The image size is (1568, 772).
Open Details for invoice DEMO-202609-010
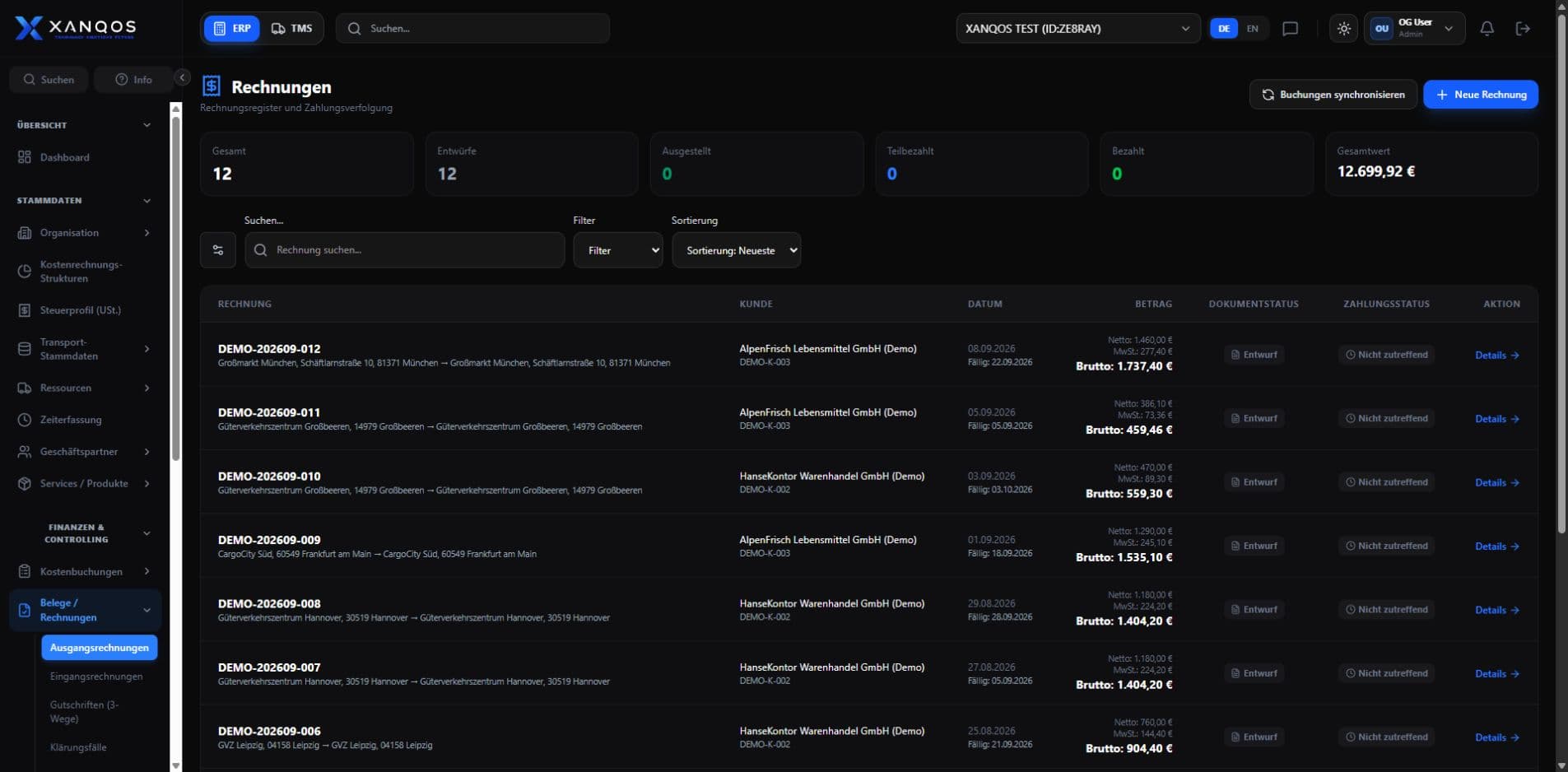1497,483
